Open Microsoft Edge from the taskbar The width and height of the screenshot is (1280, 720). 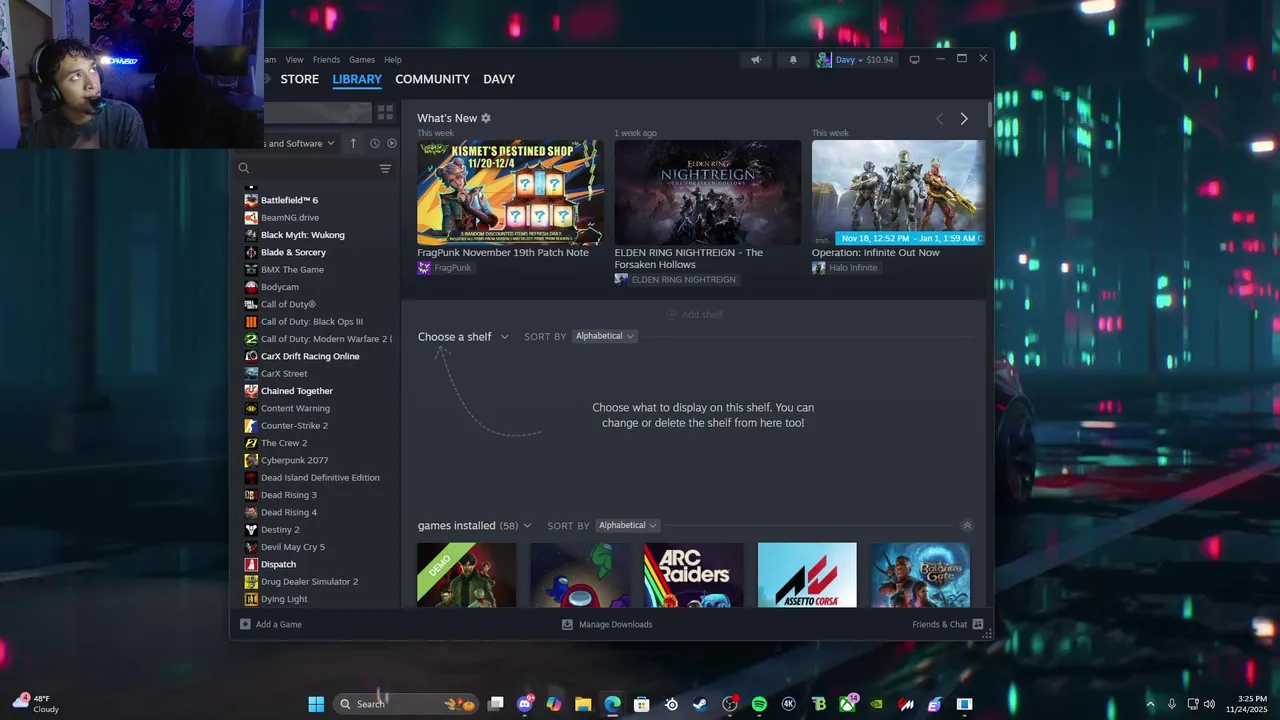[612, 704]
